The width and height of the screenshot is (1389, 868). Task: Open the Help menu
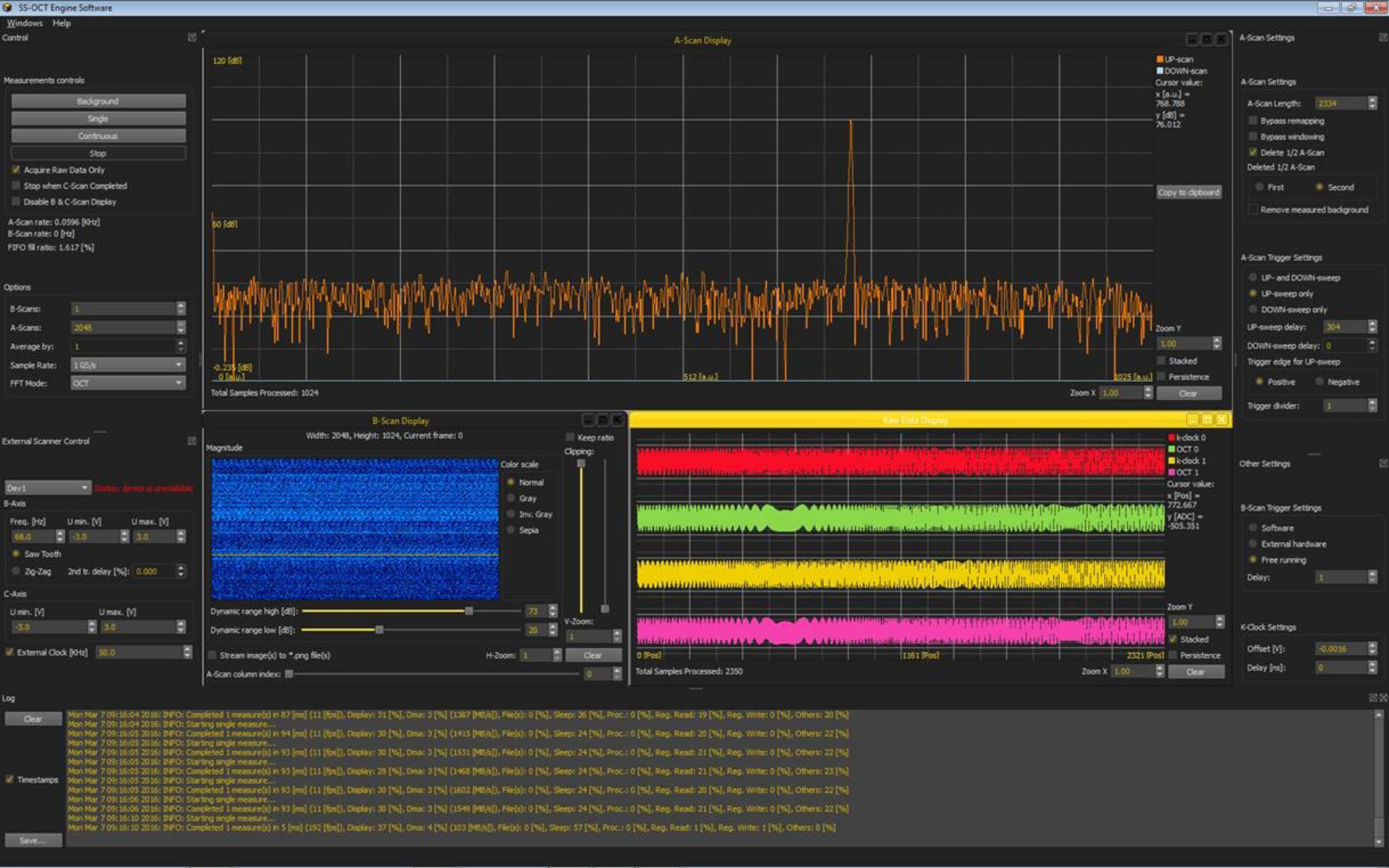click(61, 22)
